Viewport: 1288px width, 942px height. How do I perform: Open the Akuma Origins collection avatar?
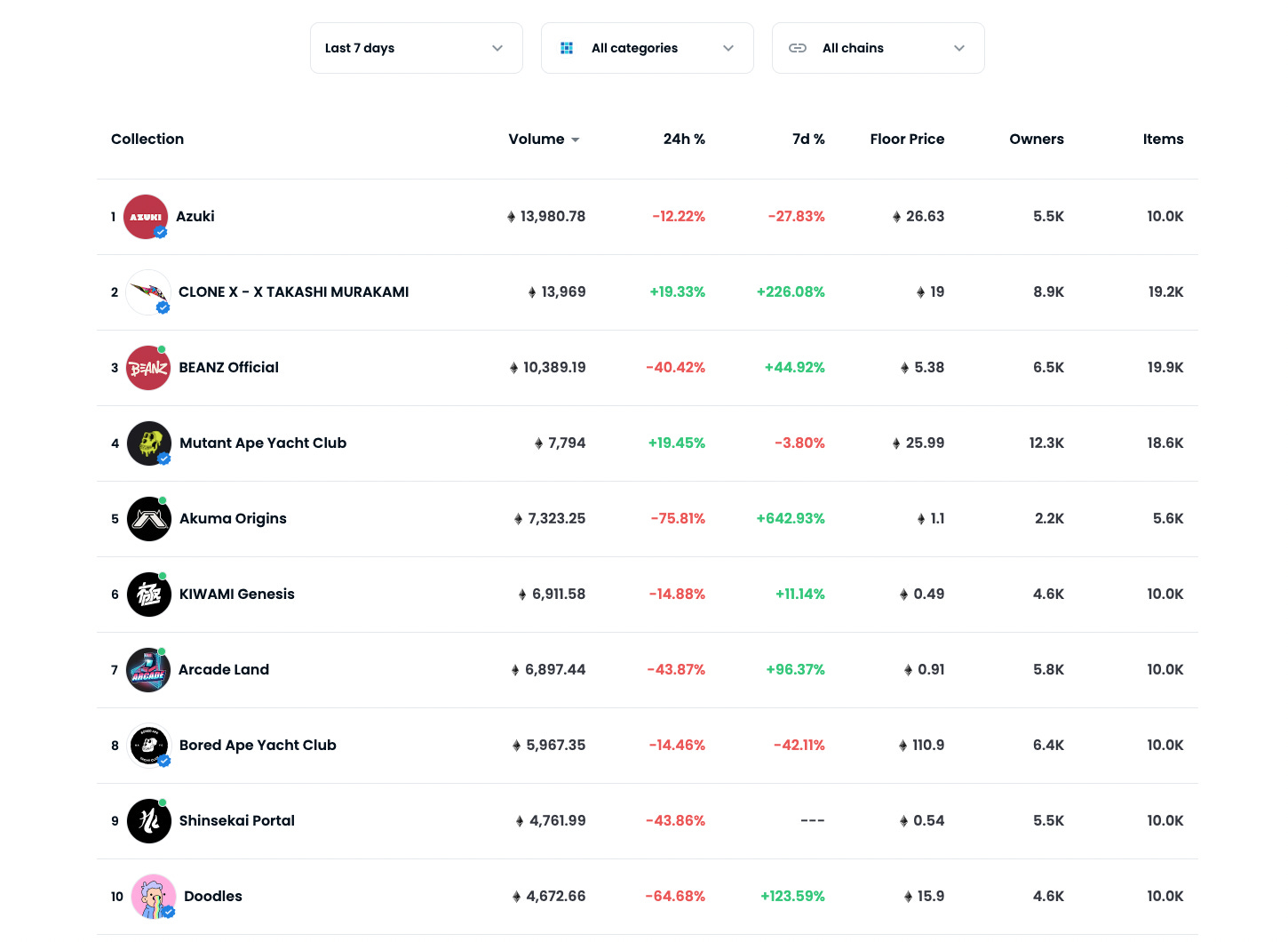coord(149,519)
